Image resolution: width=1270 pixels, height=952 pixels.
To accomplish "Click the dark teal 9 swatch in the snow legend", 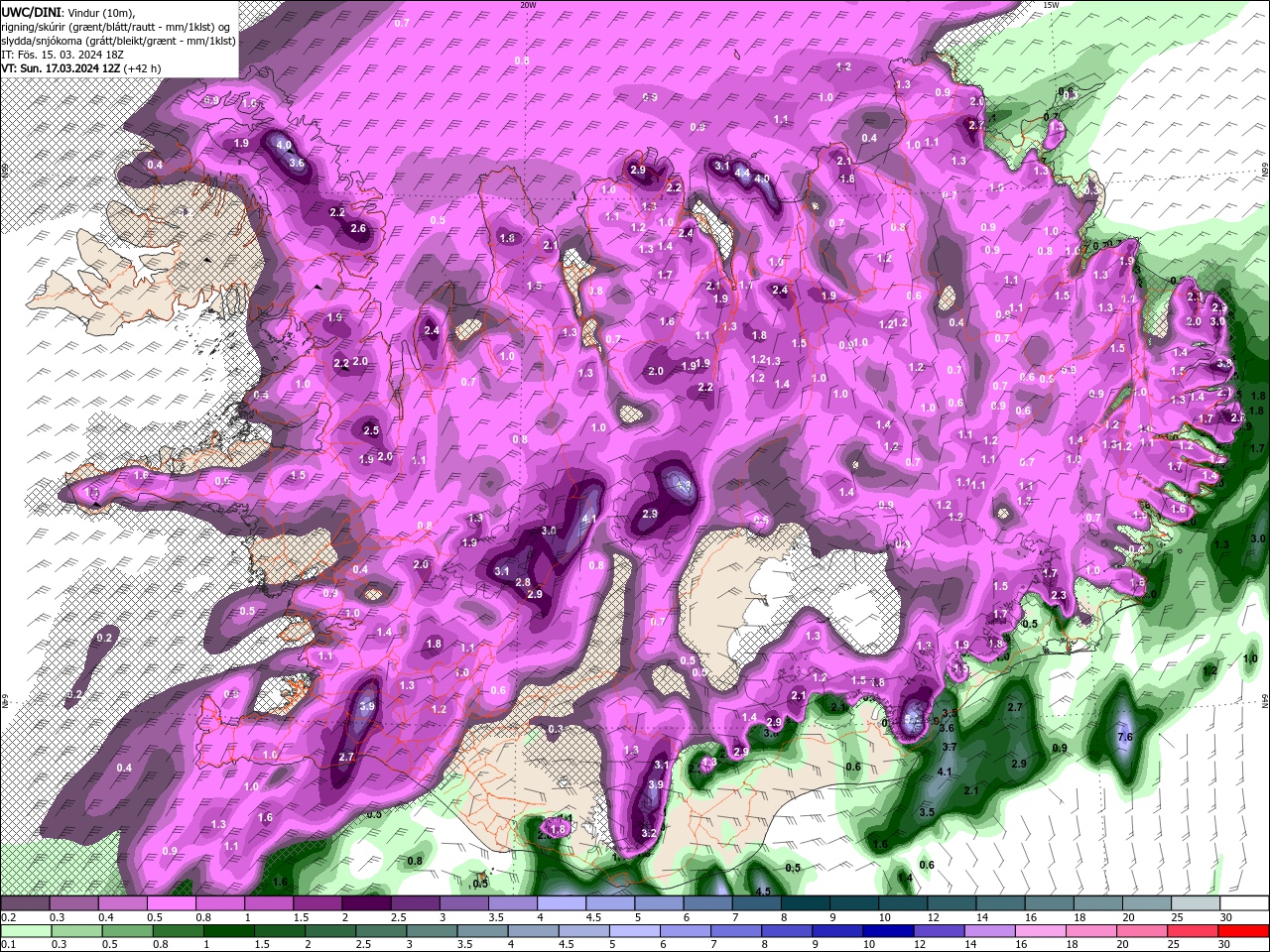I will (x=854, y=903).
